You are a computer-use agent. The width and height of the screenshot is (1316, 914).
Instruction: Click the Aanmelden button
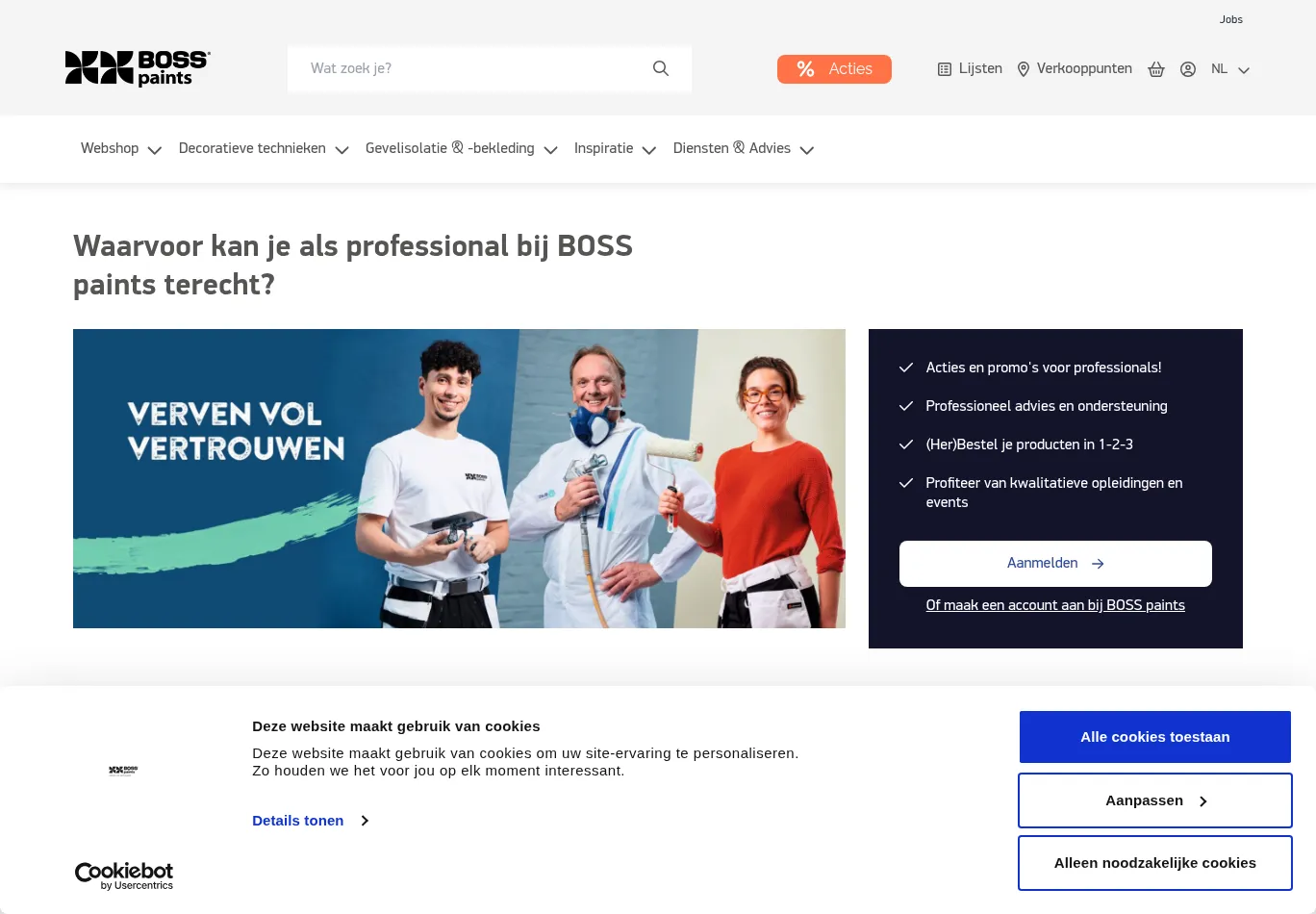(x=1055, y=564)
